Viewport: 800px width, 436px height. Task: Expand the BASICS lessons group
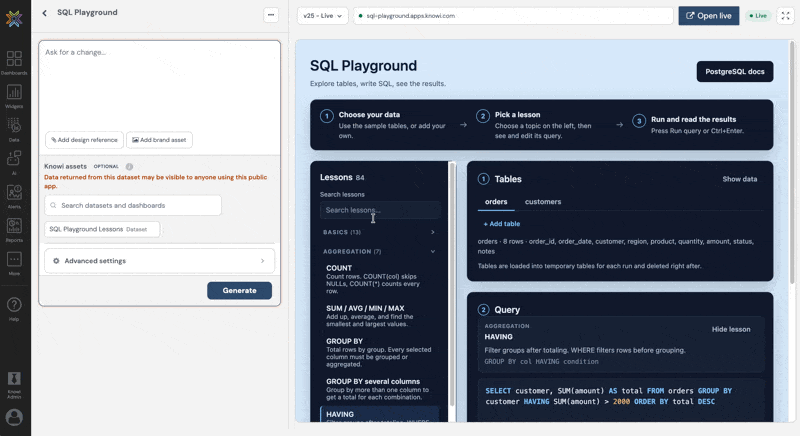click(x=379, y=232)
